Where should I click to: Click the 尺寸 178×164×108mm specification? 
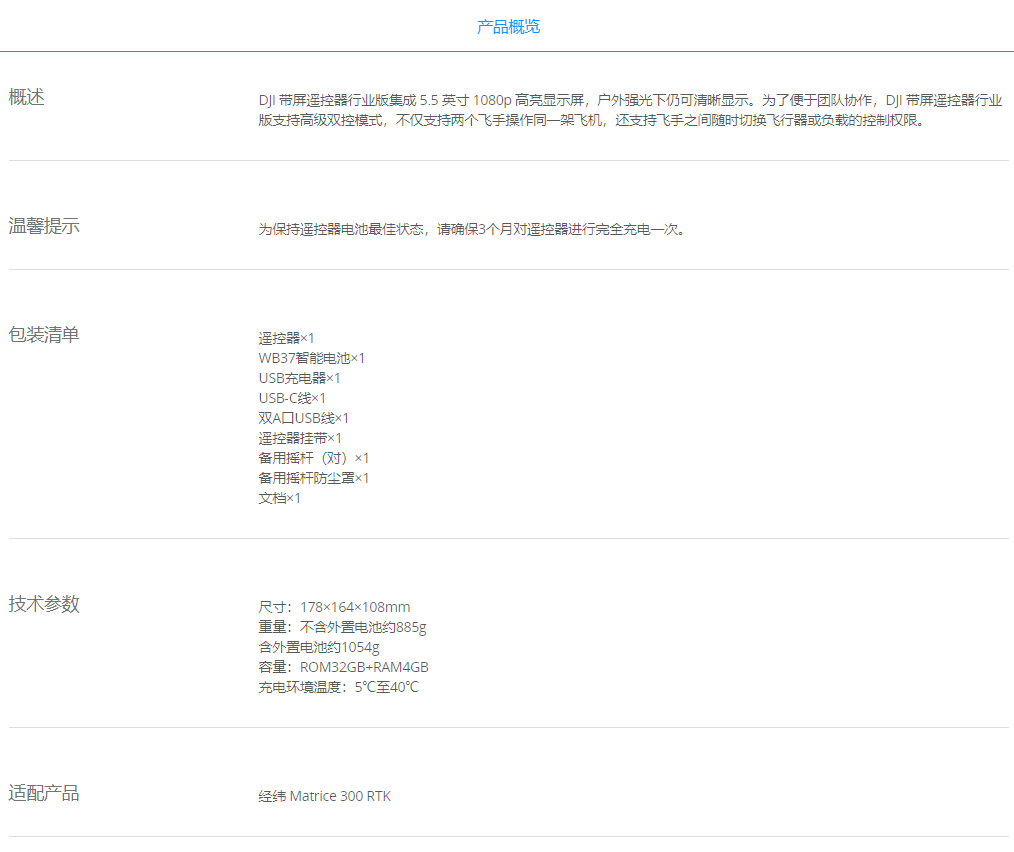(334, 607)
